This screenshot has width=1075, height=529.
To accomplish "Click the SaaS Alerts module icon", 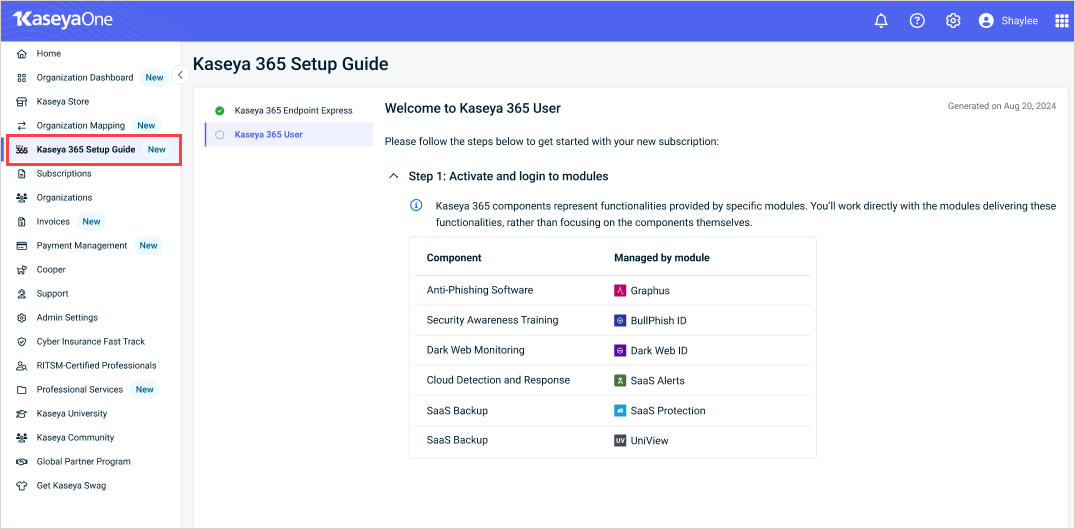I will 620,380.
